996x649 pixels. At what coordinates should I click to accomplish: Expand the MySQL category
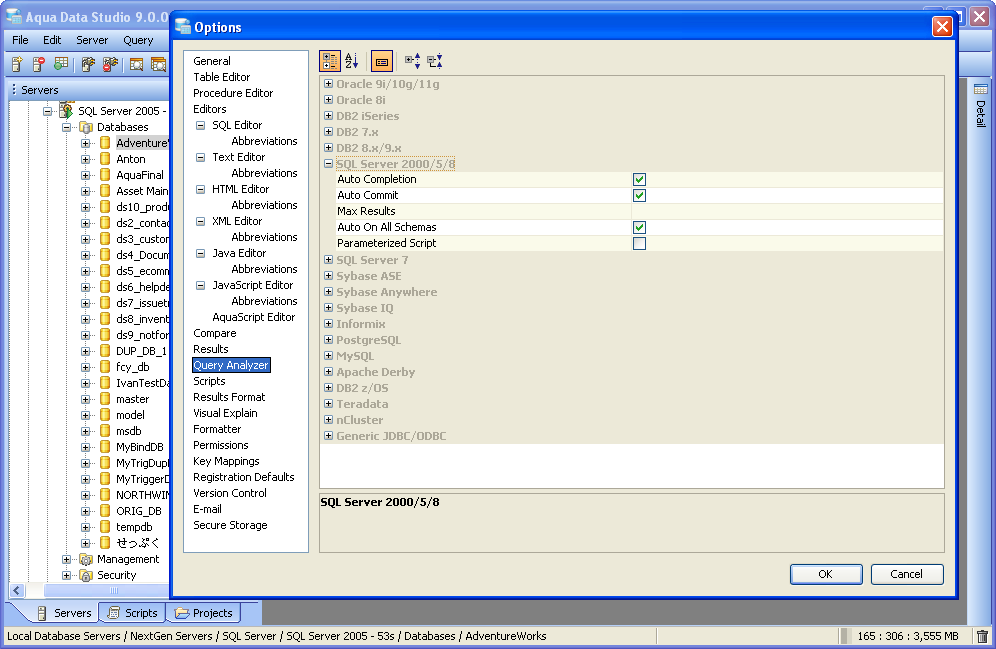pyautogui.click(x=328, y=356)
